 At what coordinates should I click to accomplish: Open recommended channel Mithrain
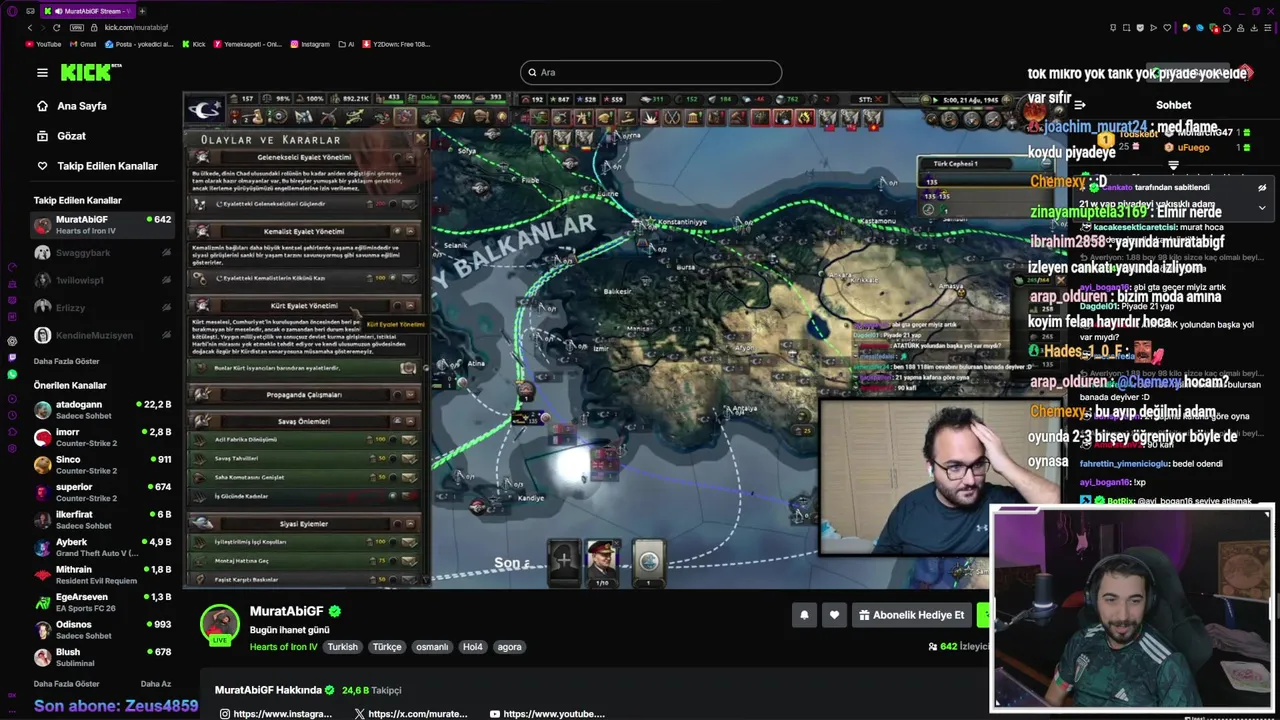pyautogui.click(x=102, y=575)
